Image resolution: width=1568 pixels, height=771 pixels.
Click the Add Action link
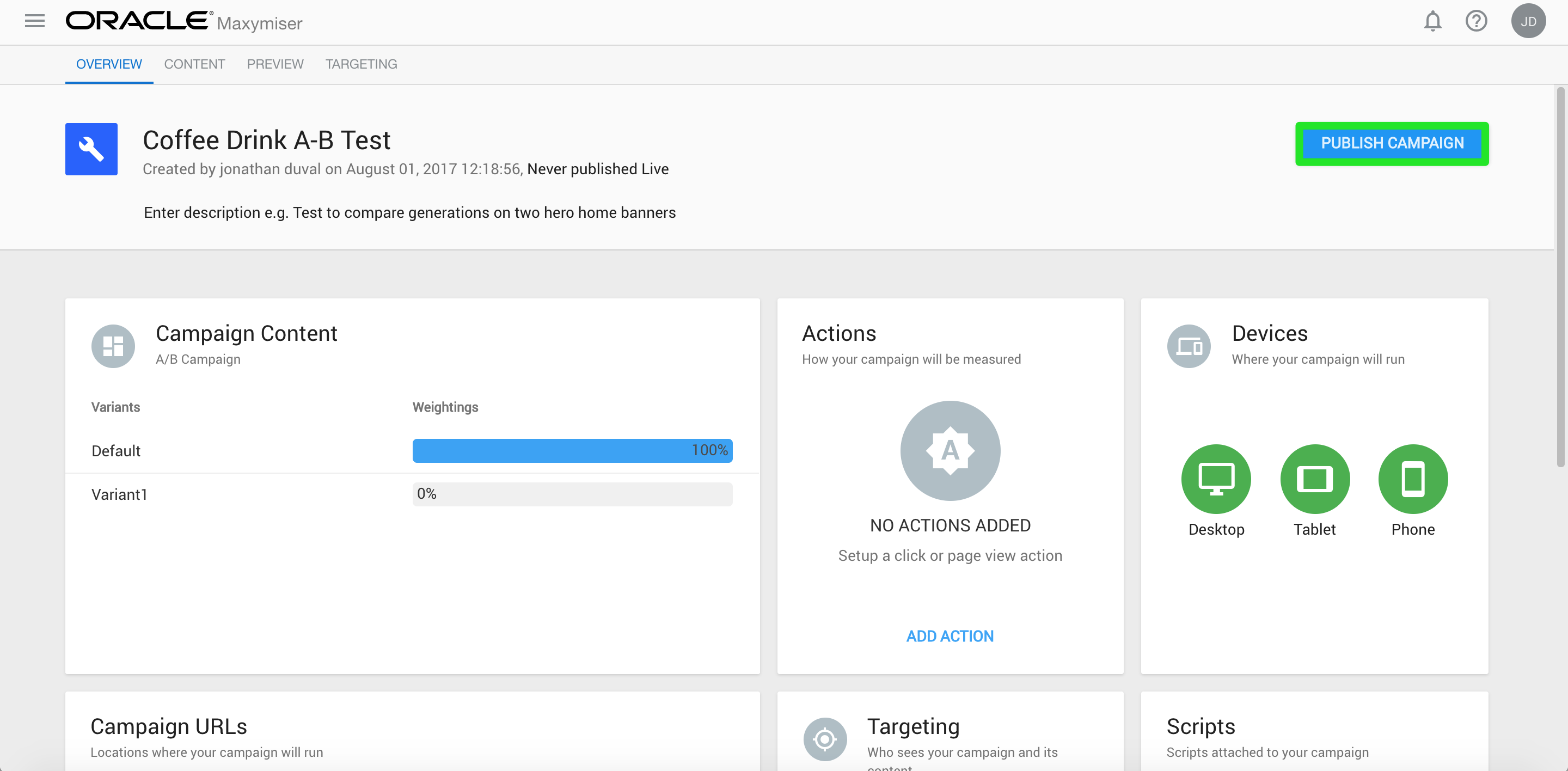pos(950,637)
